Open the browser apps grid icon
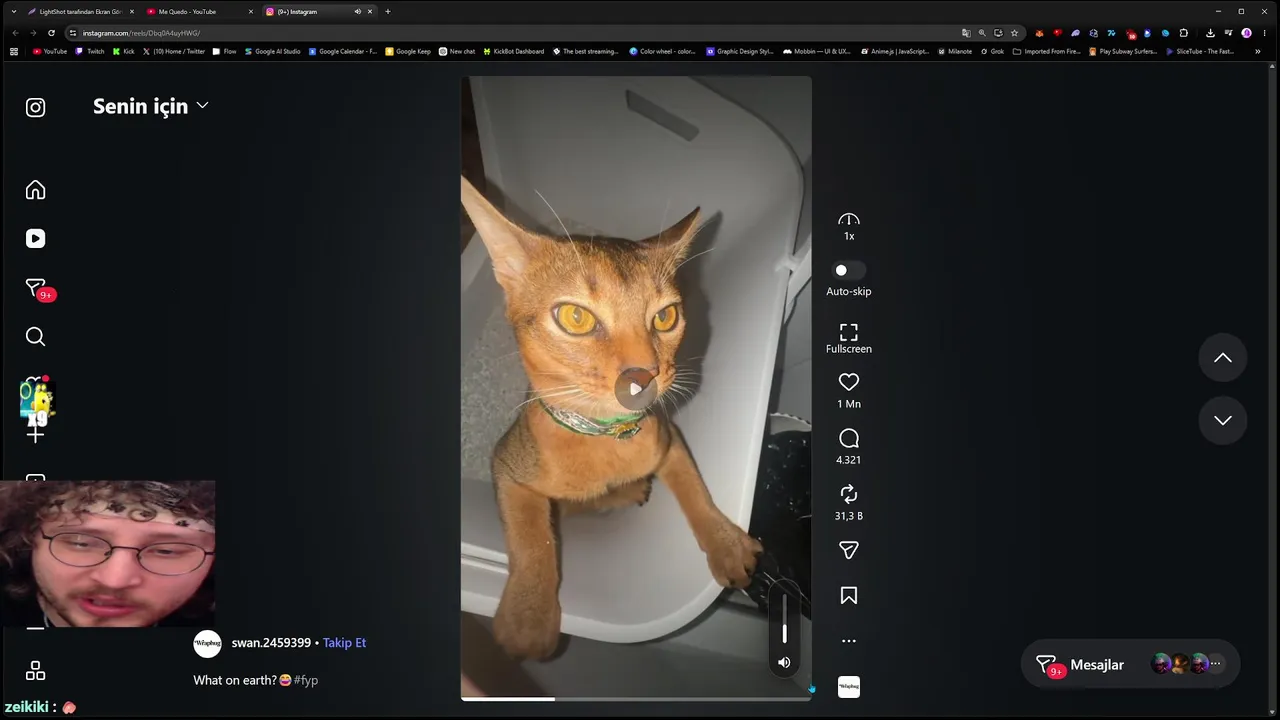This screenshot has width=1280, height=720. 14,51
